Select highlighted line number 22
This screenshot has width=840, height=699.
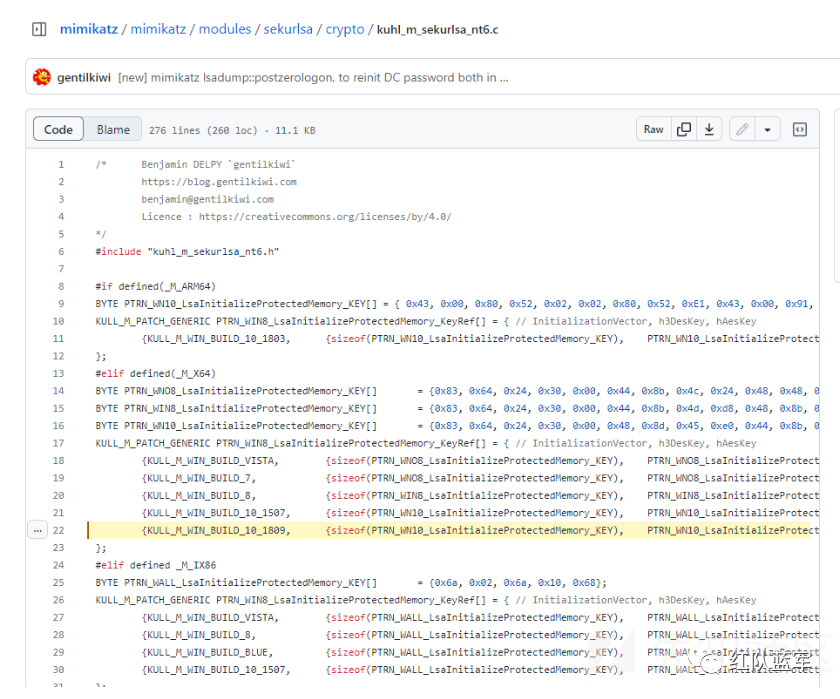click(58, 530)
